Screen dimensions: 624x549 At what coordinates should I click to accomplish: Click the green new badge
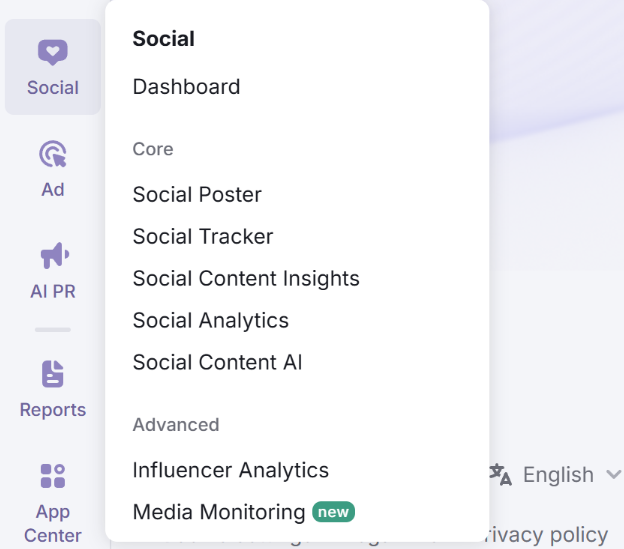tap(333, 512)
